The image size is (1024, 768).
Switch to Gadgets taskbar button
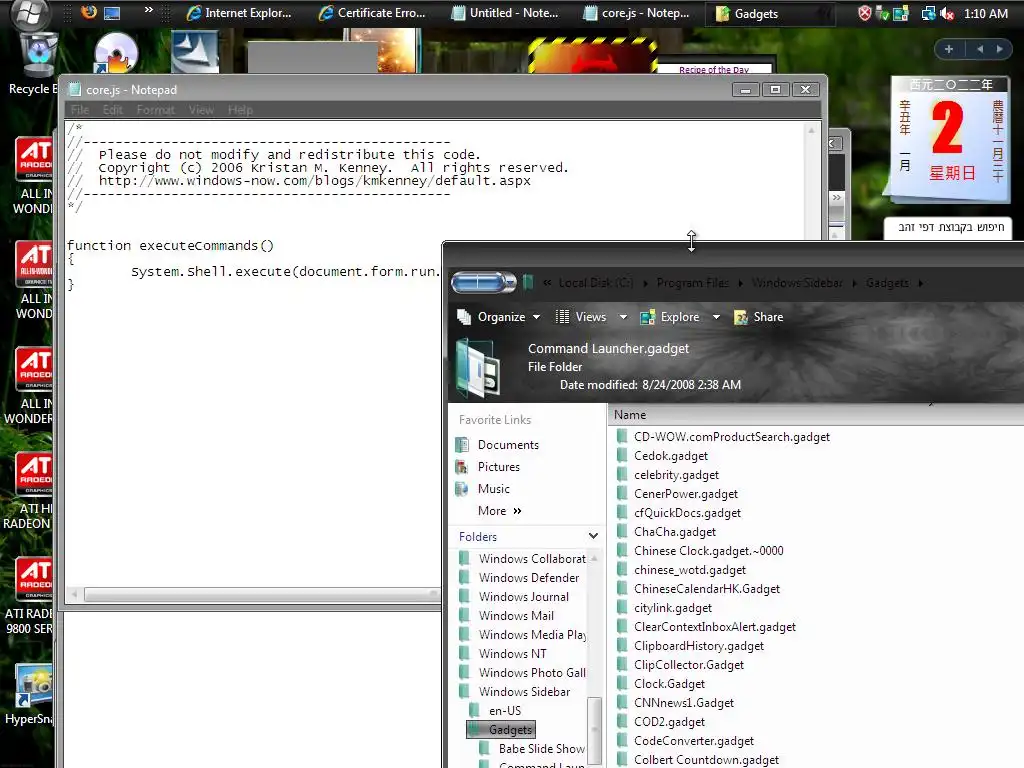769,13
